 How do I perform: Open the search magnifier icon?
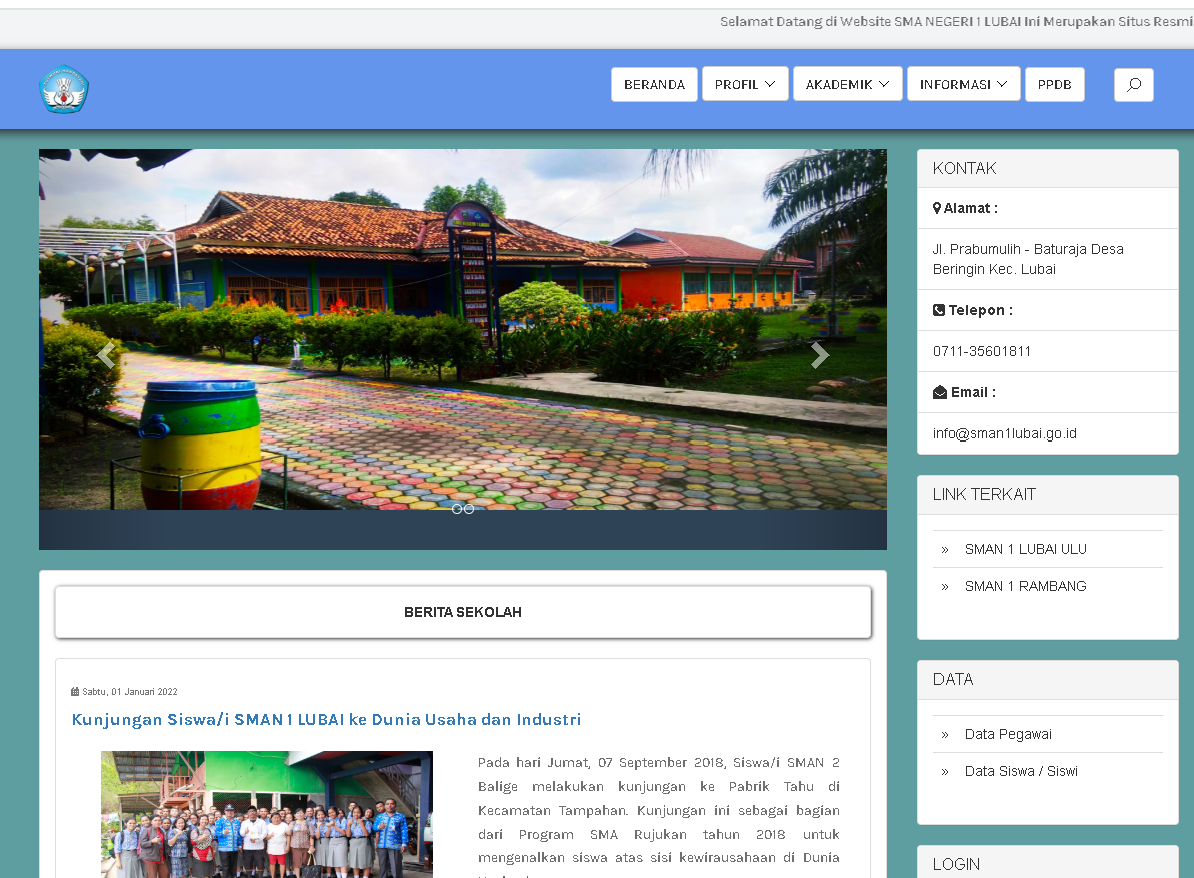[x=1133, y=85]
